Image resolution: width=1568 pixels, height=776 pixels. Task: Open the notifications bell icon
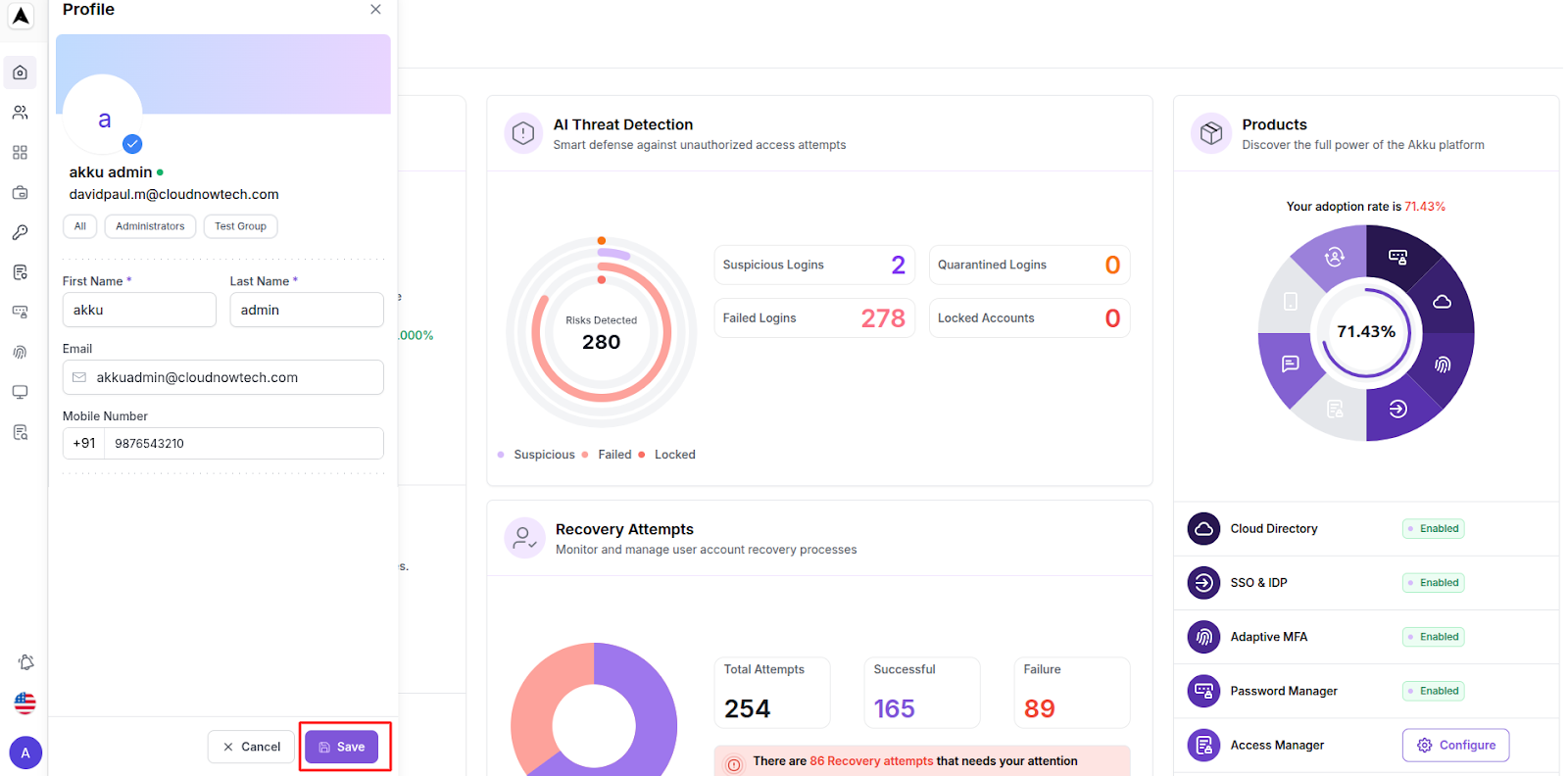pyautogui.click(x=25, y=662)
